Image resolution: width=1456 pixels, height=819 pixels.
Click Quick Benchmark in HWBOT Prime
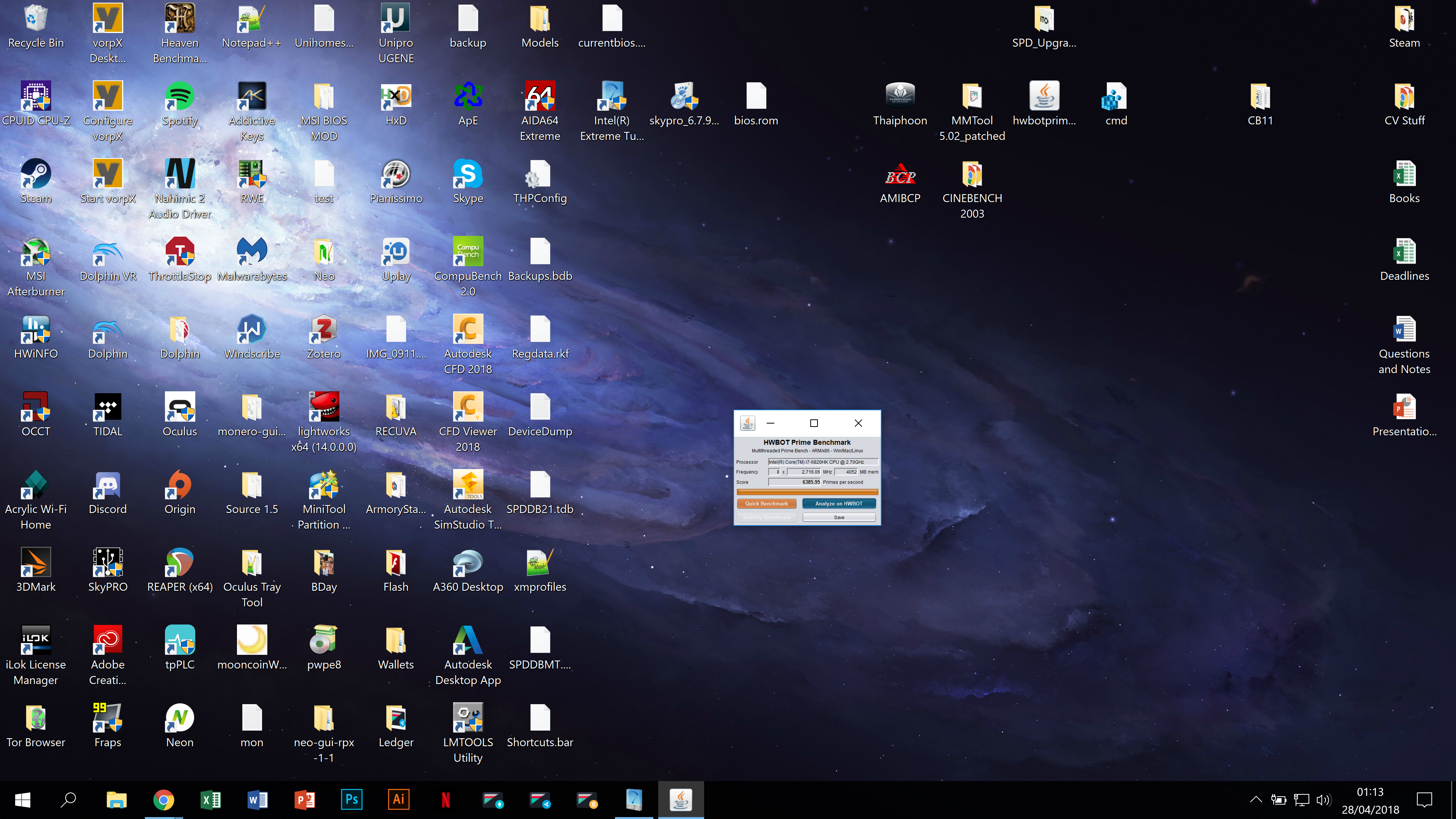766,503
